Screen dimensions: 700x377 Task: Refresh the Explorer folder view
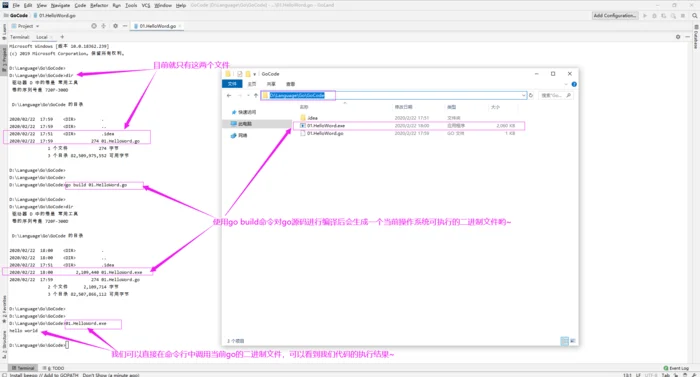tap(531, 95)
